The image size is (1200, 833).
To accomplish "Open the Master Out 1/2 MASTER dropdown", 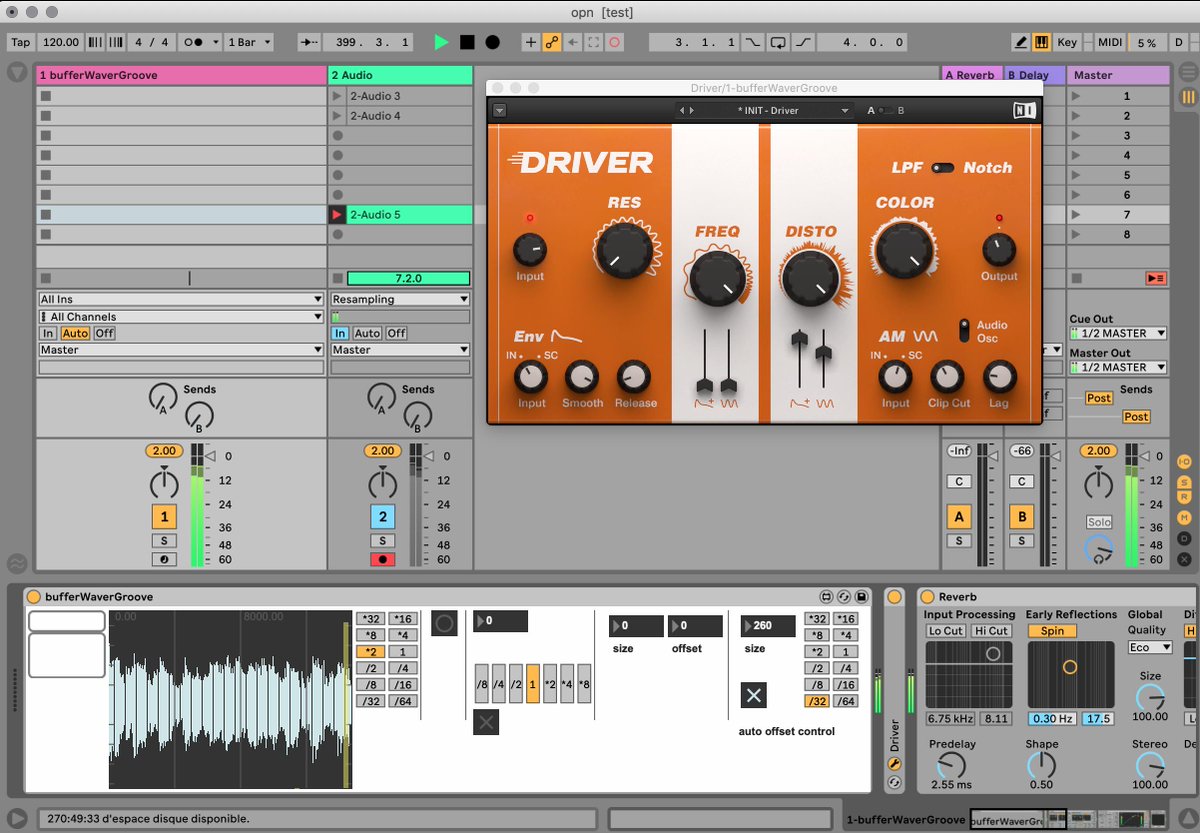I will [1118, 367].
